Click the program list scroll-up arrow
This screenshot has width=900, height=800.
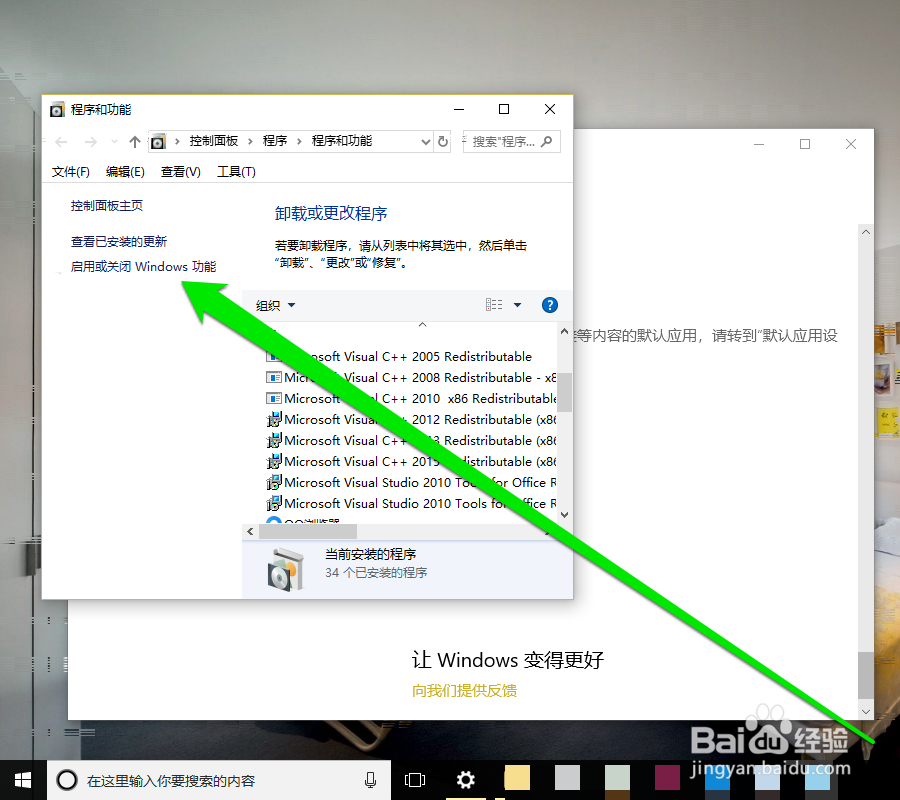point(564,332)
